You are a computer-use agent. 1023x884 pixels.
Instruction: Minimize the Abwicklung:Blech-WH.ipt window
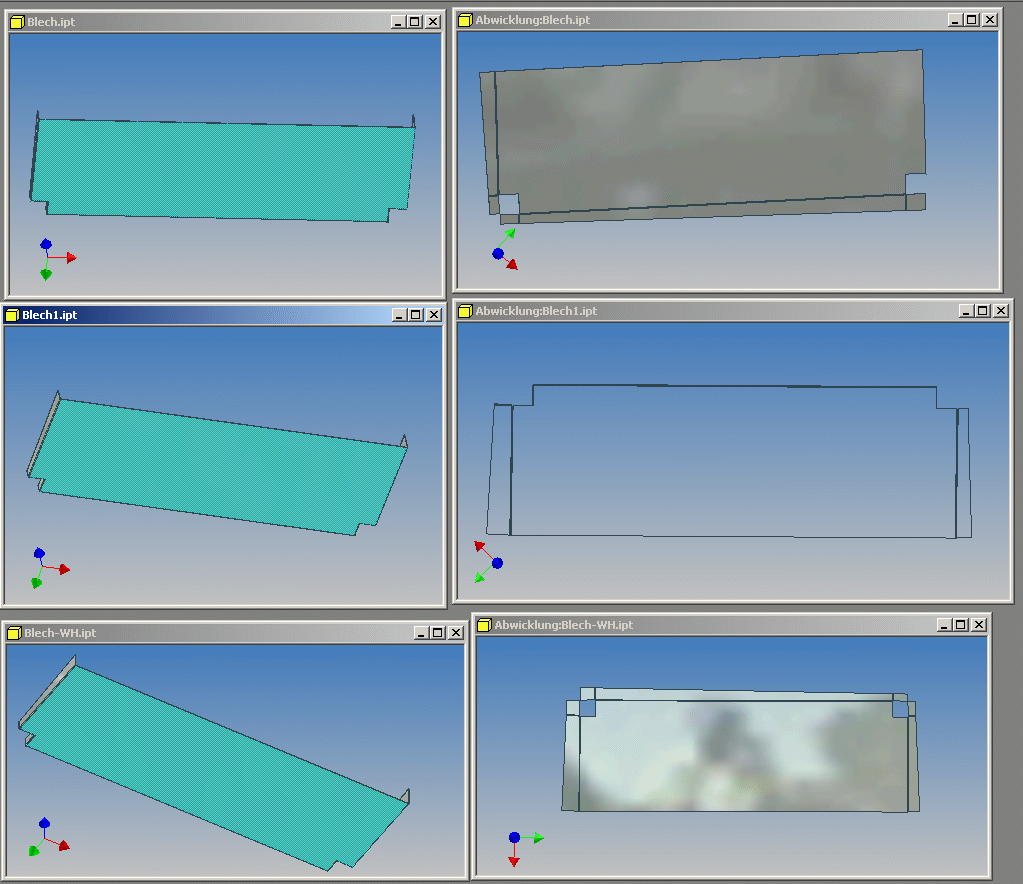tap(944, 624)
